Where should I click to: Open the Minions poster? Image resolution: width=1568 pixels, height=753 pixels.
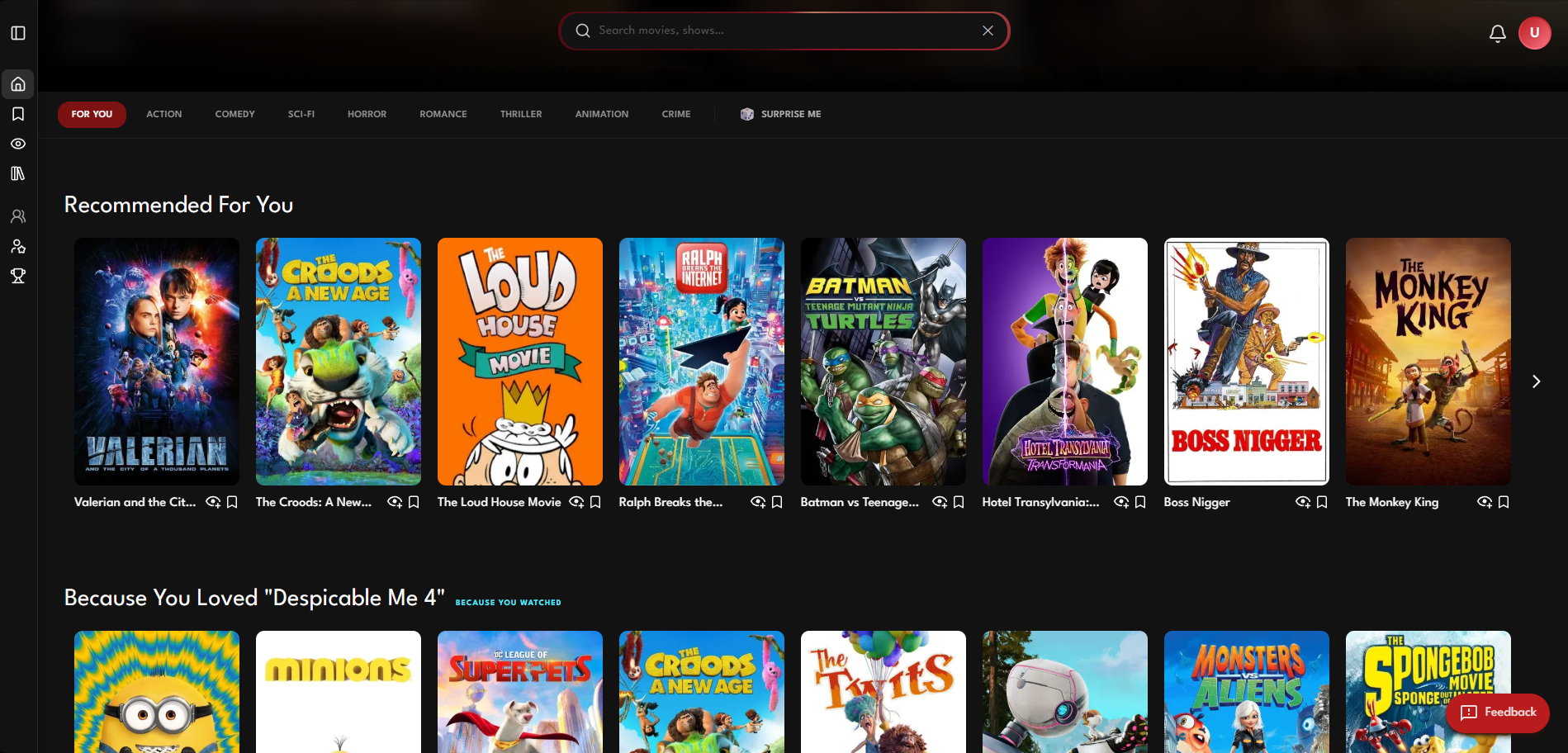click(x=339, y=692)
